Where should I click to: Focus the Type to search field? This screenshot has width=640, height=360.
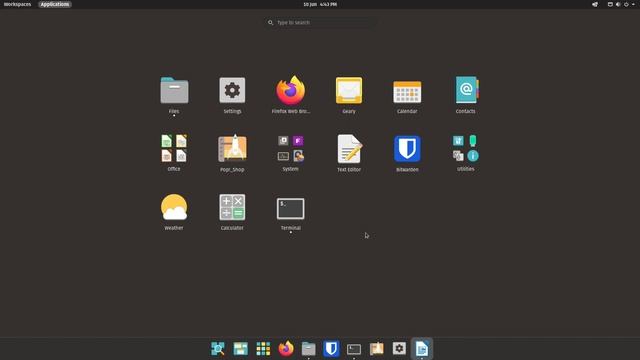pos(320,22)
